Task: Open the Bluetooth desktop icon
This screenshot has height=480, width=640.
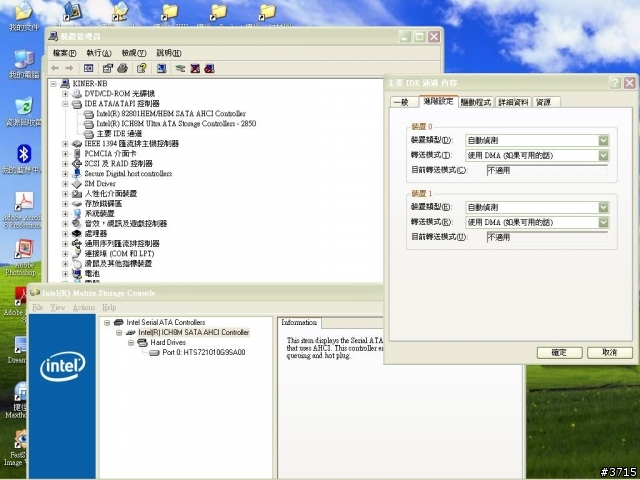Action: tap(24, 154)
